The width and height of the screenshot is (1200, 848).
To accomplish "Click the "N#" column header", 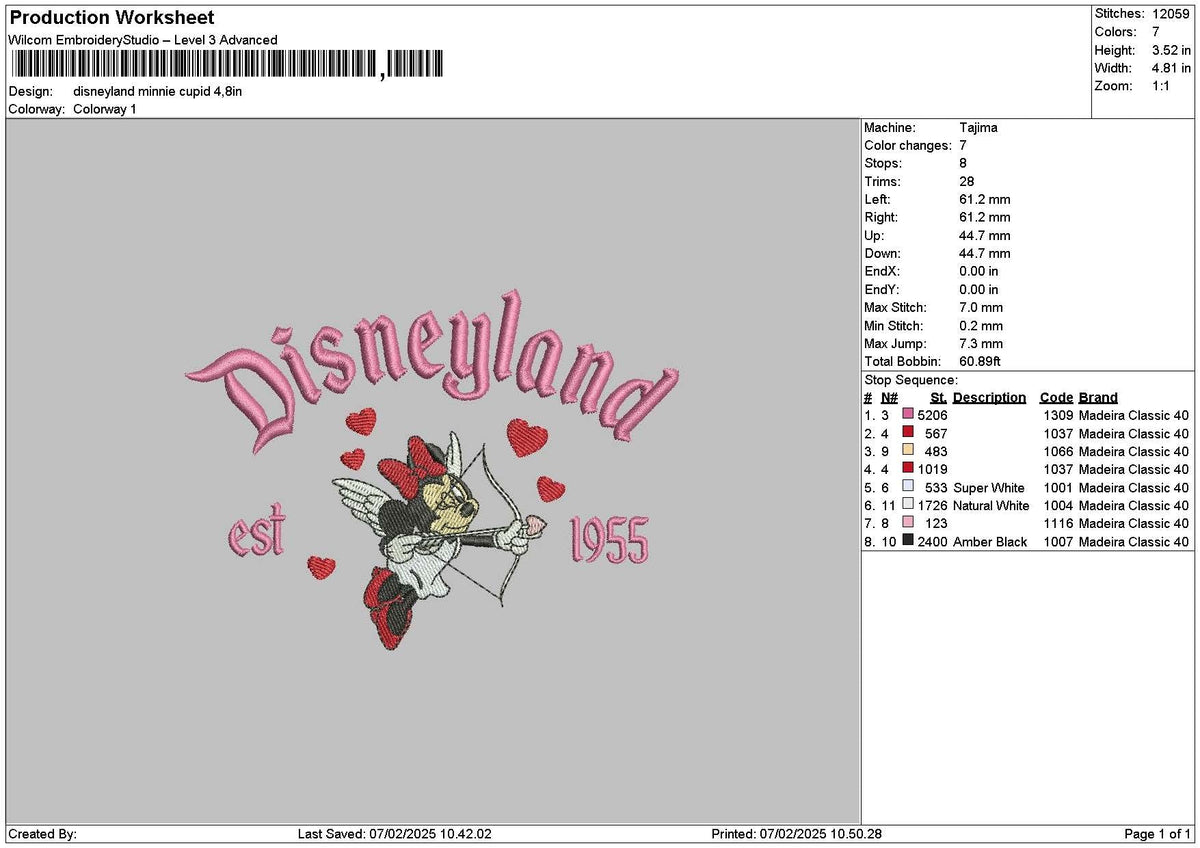I will [890, 398].
